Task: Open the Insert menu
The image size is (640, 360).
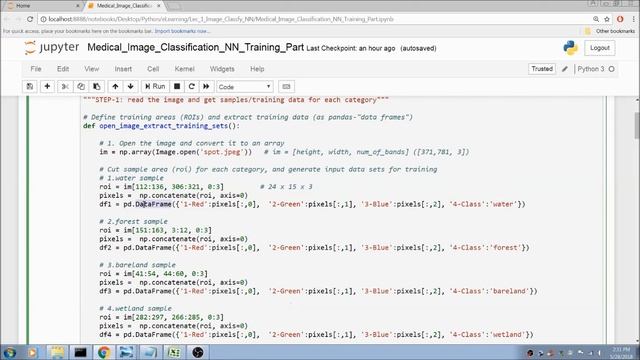Action: click(123, 69)
